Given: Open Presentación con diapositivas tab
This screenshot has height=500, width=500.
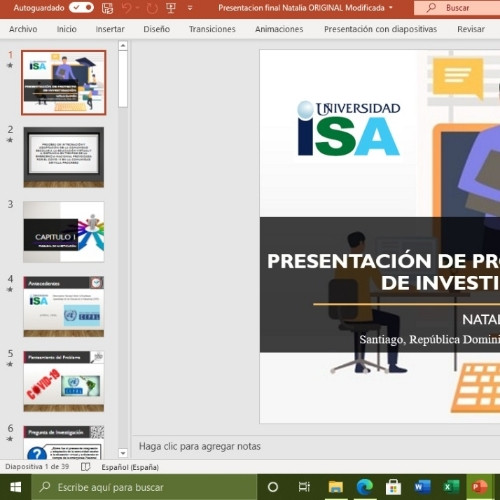Looking at the screenshot, I should tap(380, 29).
